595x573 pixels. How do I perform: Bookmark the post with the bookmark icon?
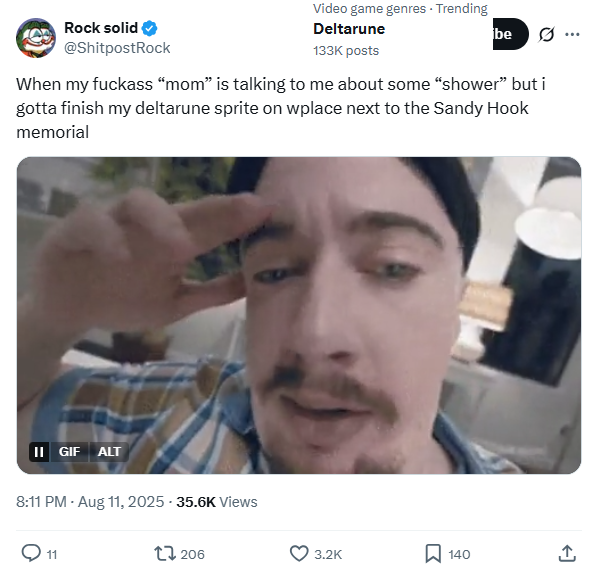click(x=433, y=554)
